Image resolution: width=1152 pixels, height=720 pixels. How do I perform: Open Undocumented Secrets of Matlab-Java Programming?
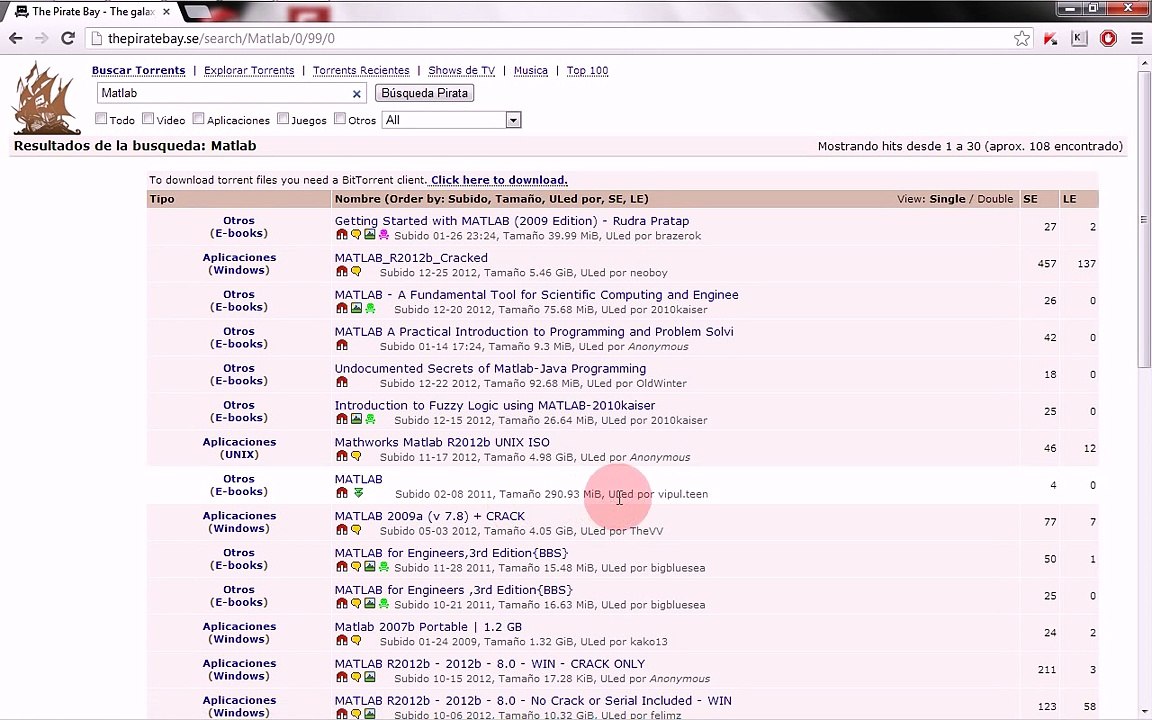[x=490, y=369]
